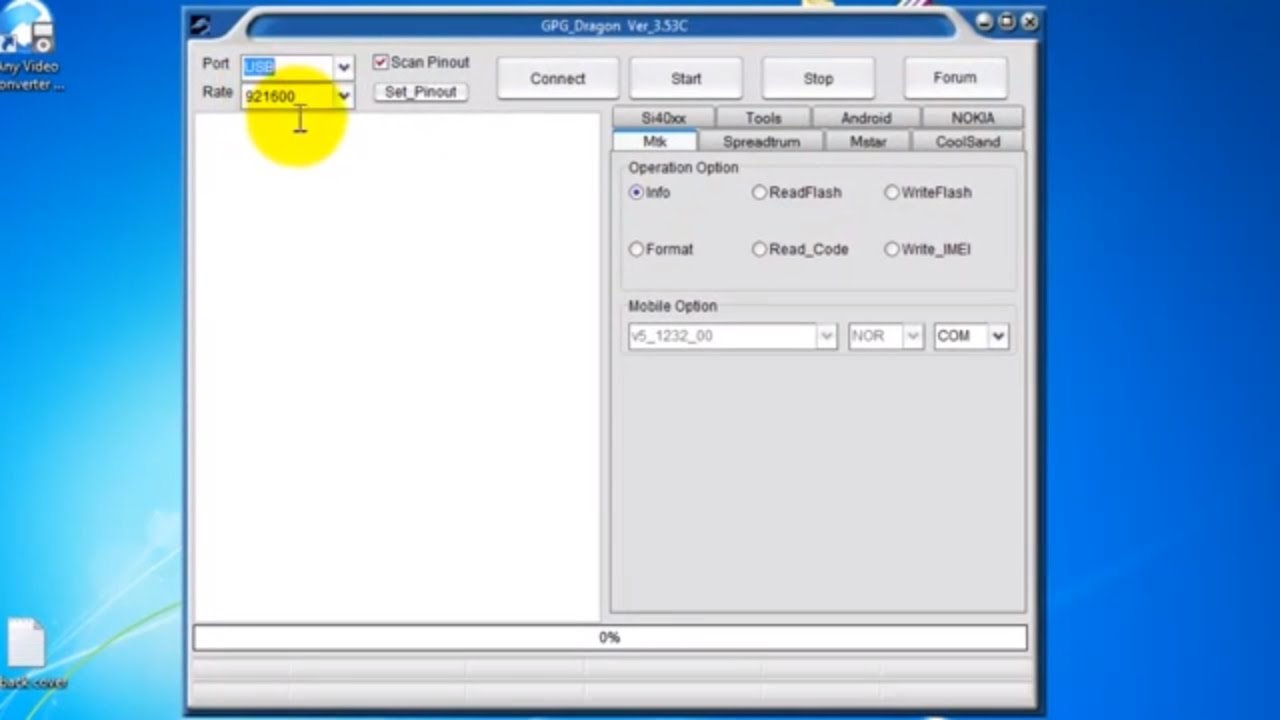The image size is (1280, 720).
Task: Click inside the white log output area
Action: [x=397, y=366]
